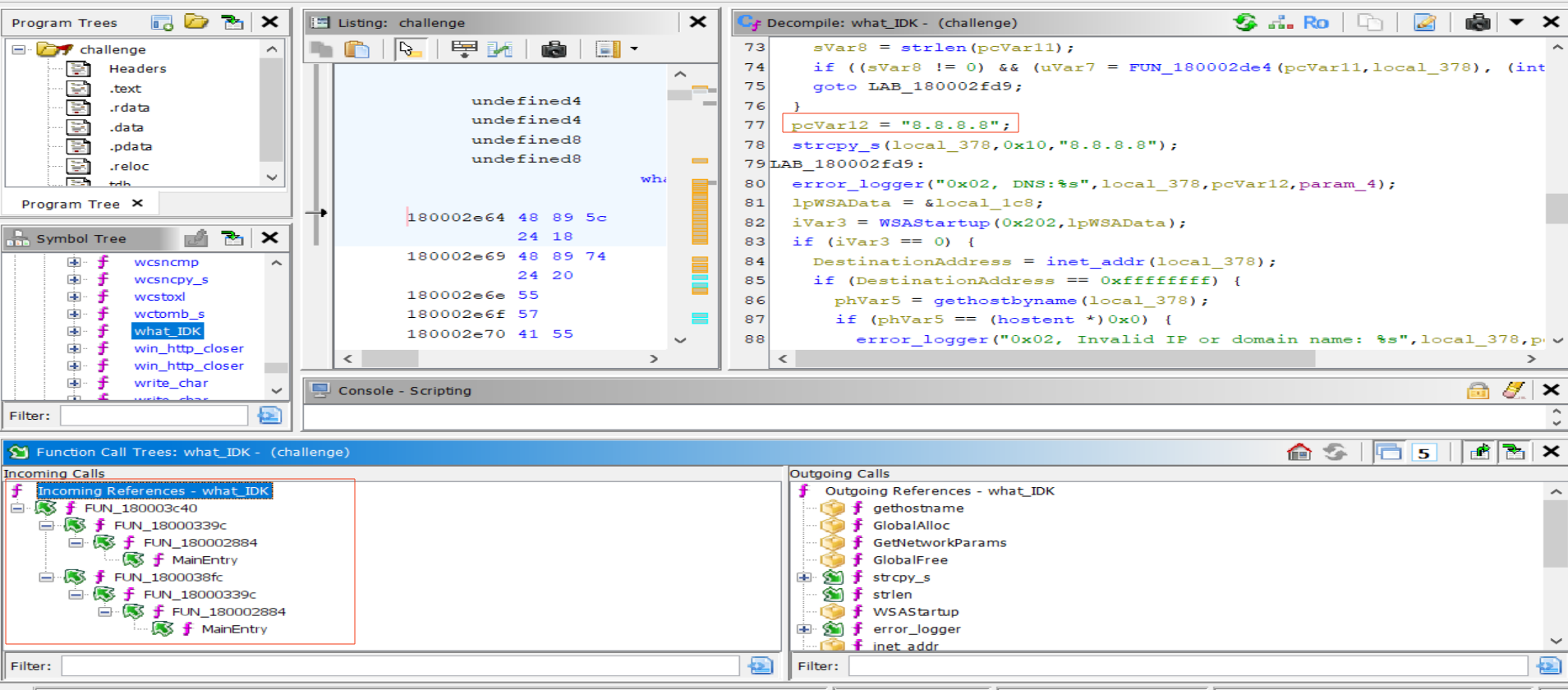Click the create-symbol icon in Symbol Tree header
The height and width of the screenshot is (690, 1568).
coord(196,238)
